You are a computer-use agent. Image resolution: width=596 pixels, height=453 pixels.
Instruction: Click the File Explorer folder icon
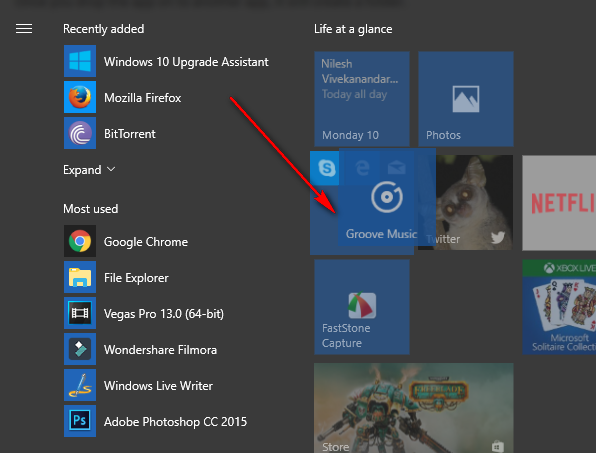80,277
